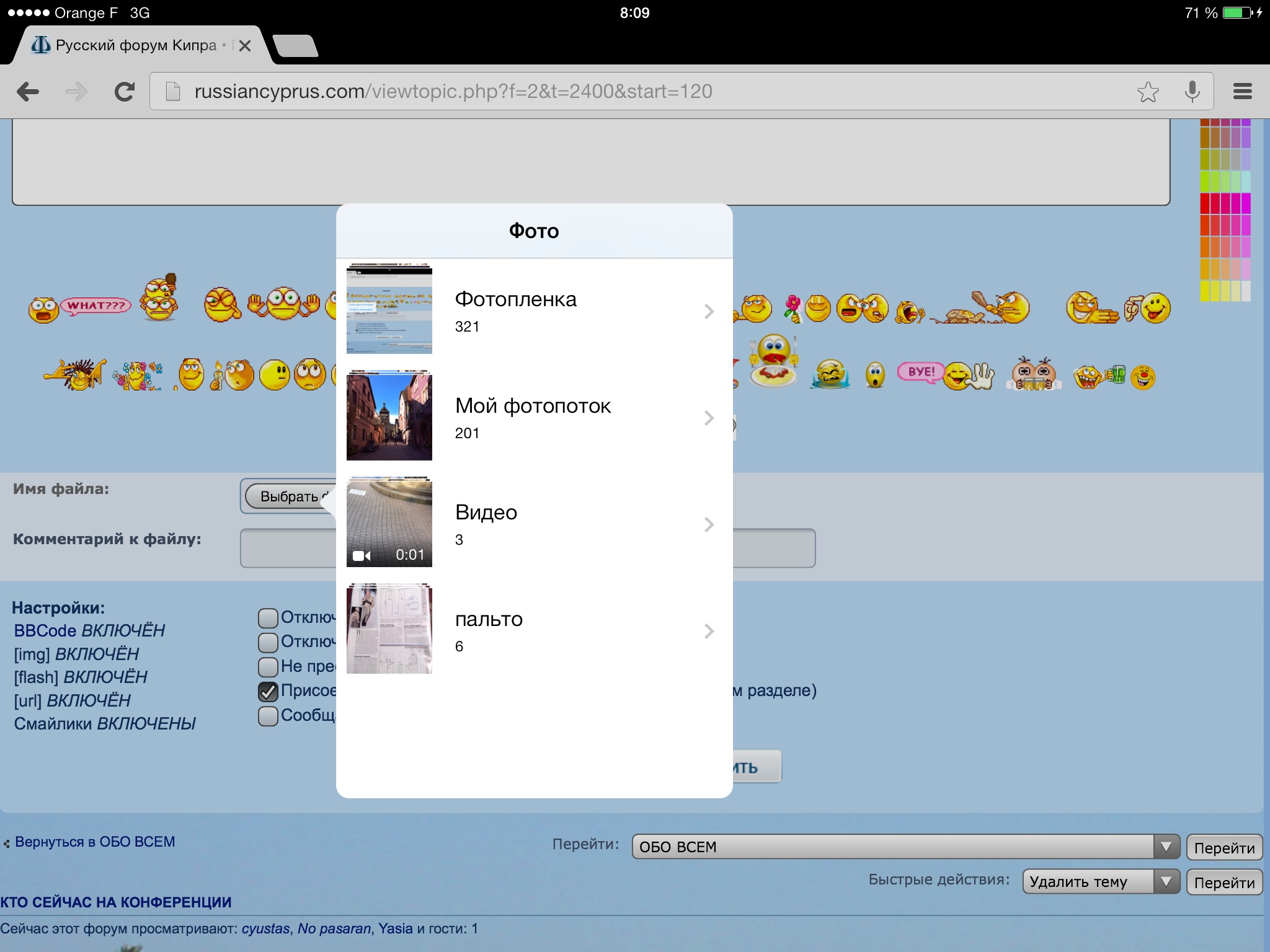Open the Видео album in photo picker
Image resolution: width=1270 pixels, height=952 pixels.
tap(533, 524)
